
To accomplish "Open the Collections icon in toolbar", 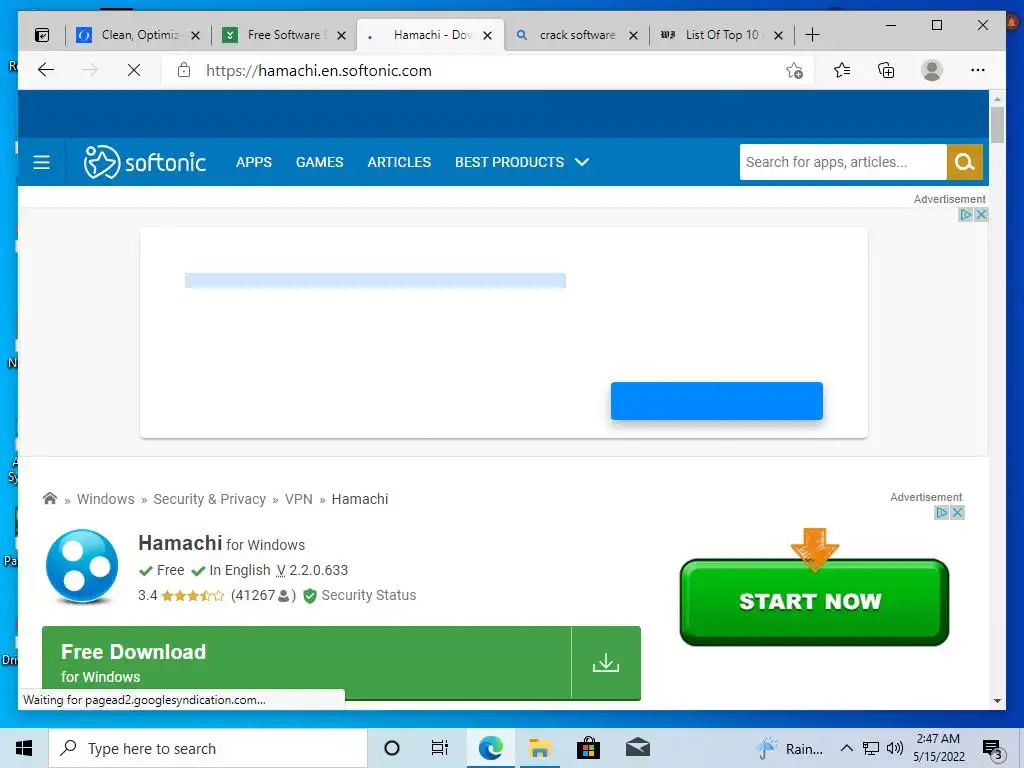I will click(x=886, y=71).
